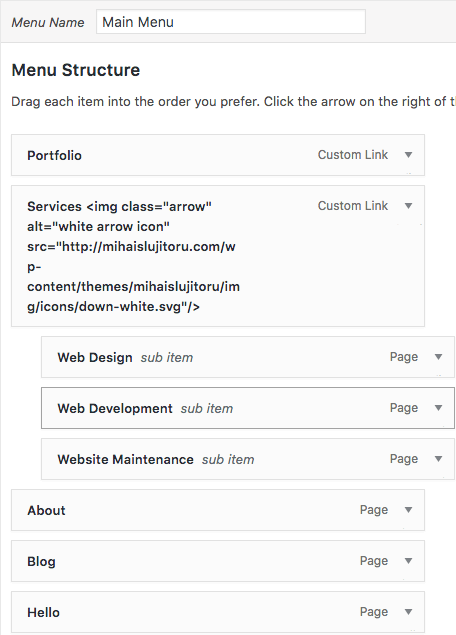Expand the Blog page arrow
The image size is (456, 635).
pyautogui.click(x=408, y=561)
